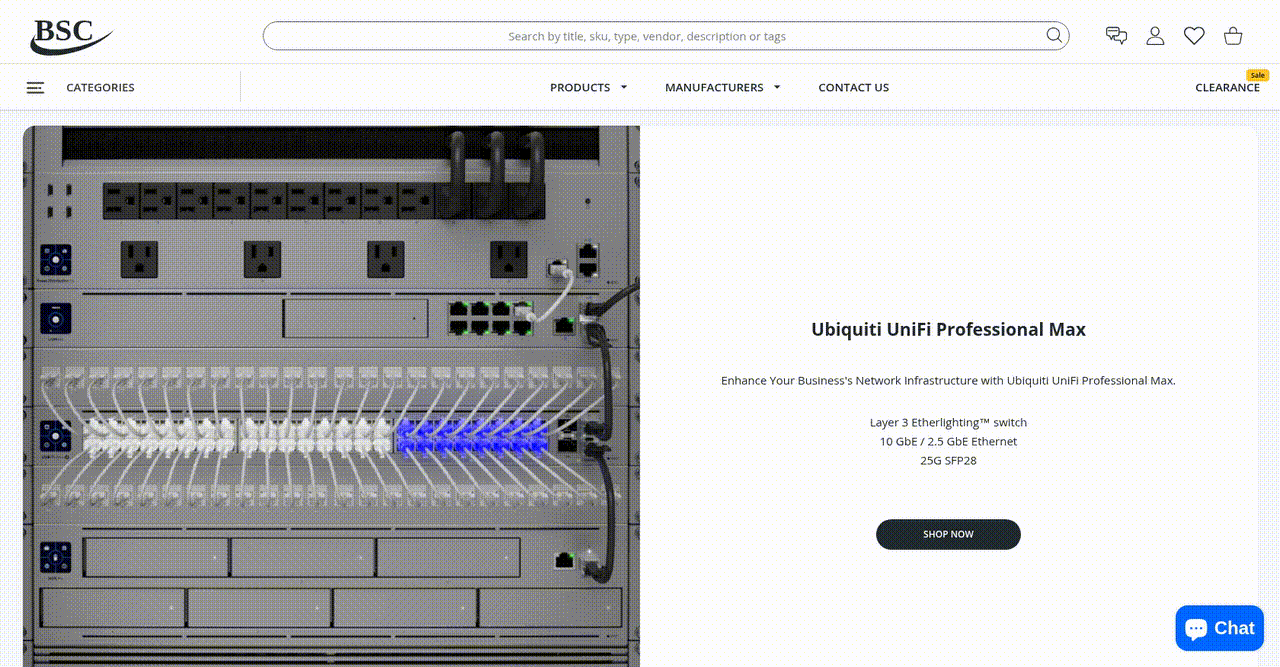Click the 'Enhance Your Business's Network Infrastructure' sentence
Screen dimensions: 1280x667
click(948, 380)
